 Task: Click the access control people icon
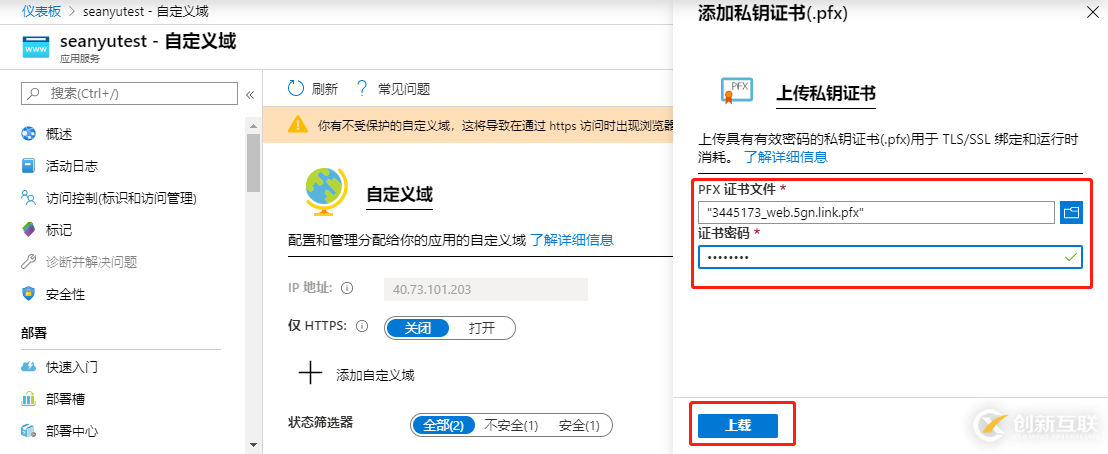coord(28,198)
